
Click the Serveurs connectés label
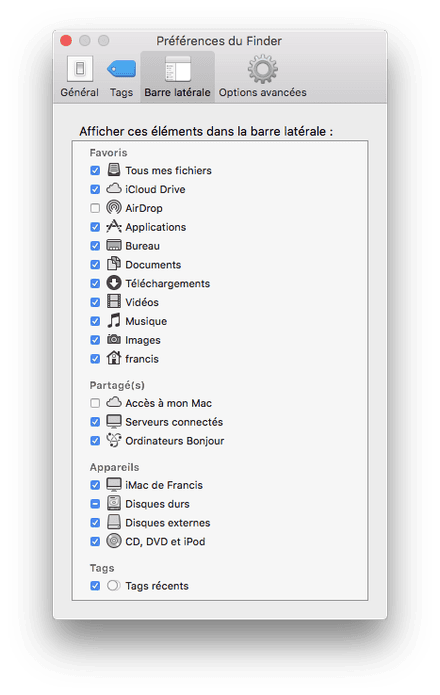pos(174,422)
